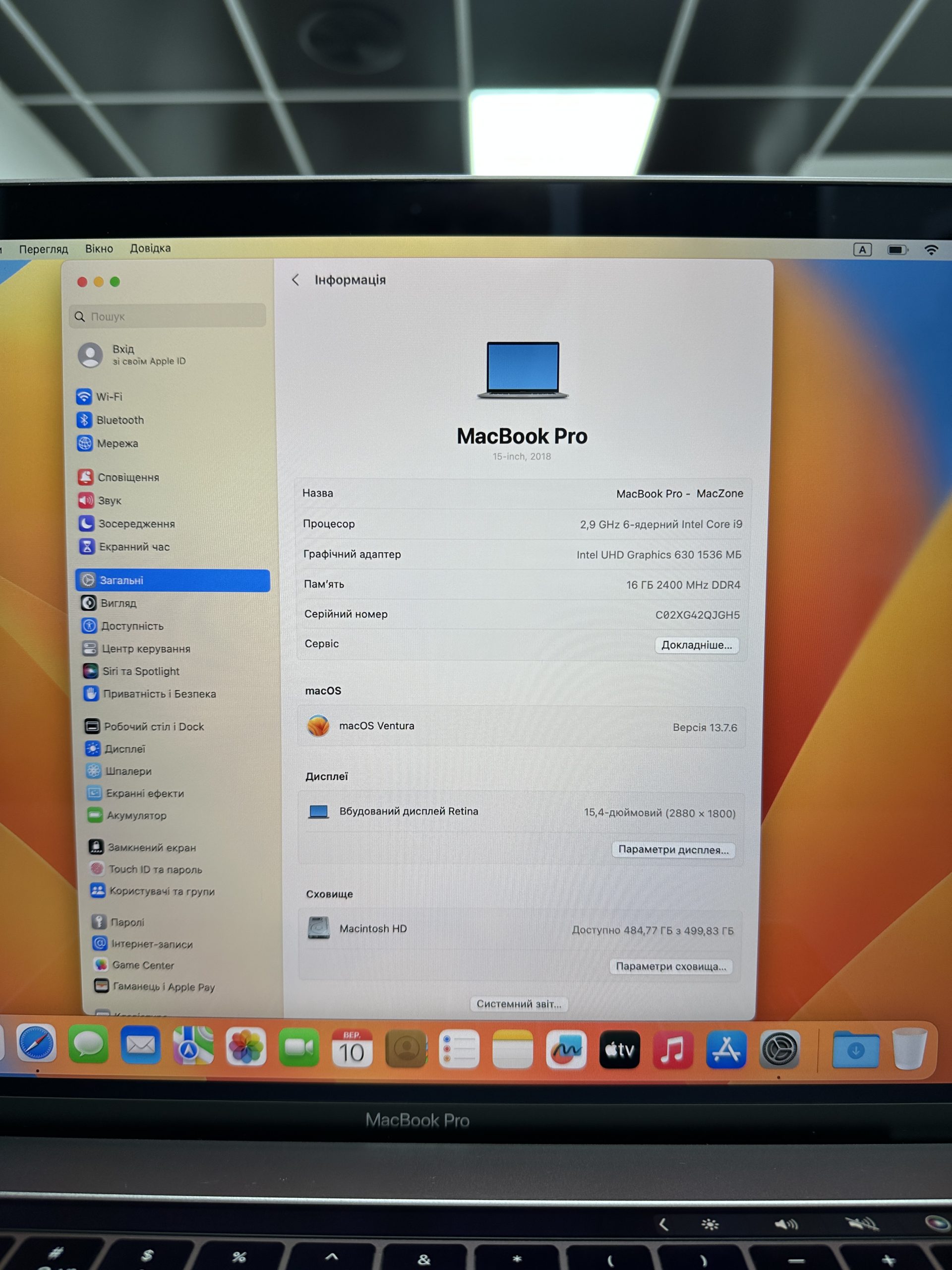Open Мережа network settings
The image size is (952, 1270).
[x=108, y=443]
